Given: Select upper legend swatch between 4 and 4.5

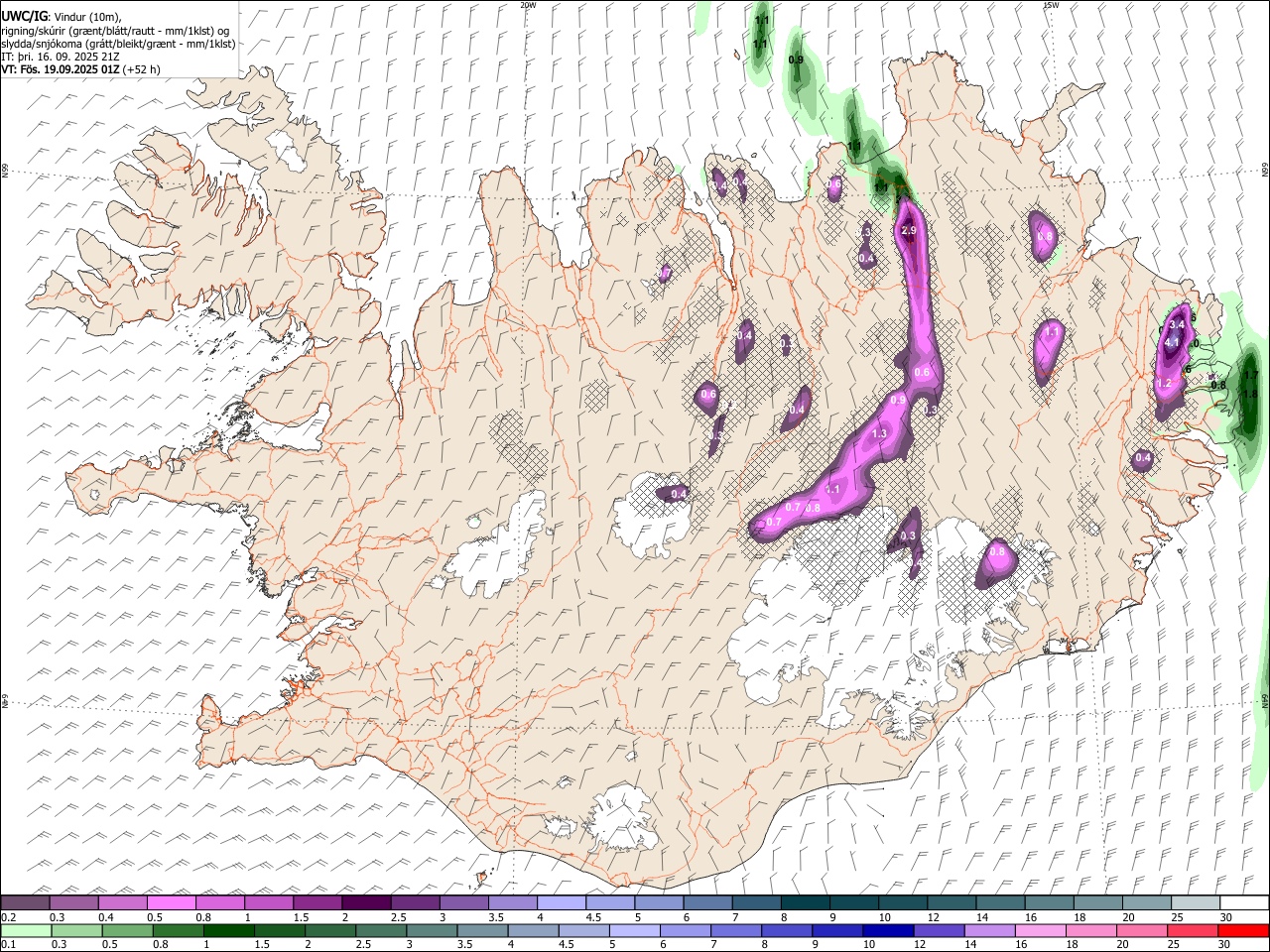Looking at the screenshot, I should click(562, 902).
